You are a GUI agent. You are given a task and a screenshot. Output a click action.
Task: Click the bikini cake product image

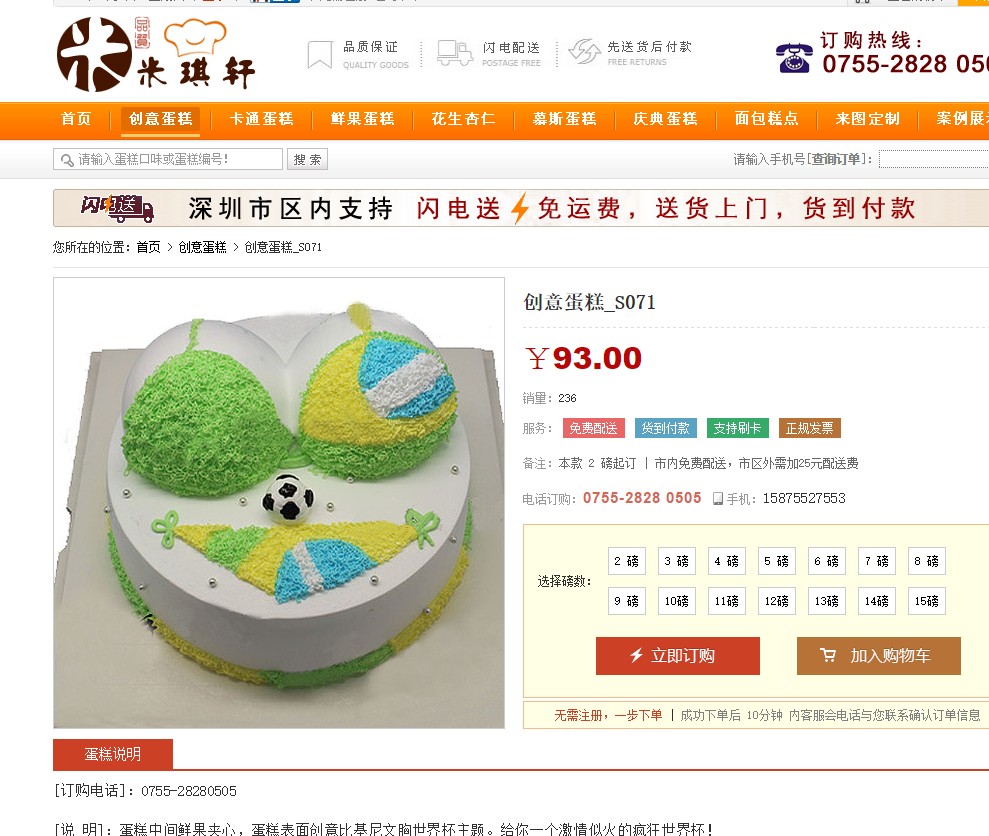pos(279,503)
